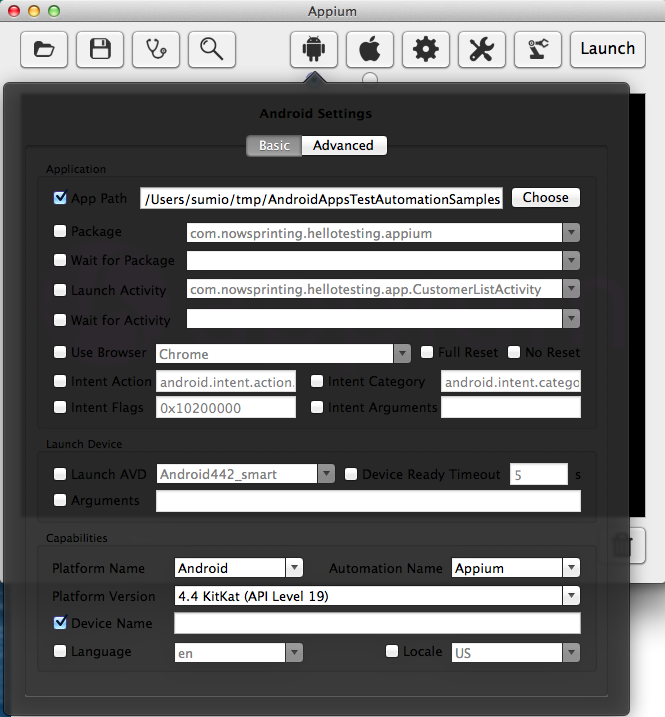Screen dimensions: 665x717
Task: Open Developer settings wrench icon
Action: [x=482, y=49]
